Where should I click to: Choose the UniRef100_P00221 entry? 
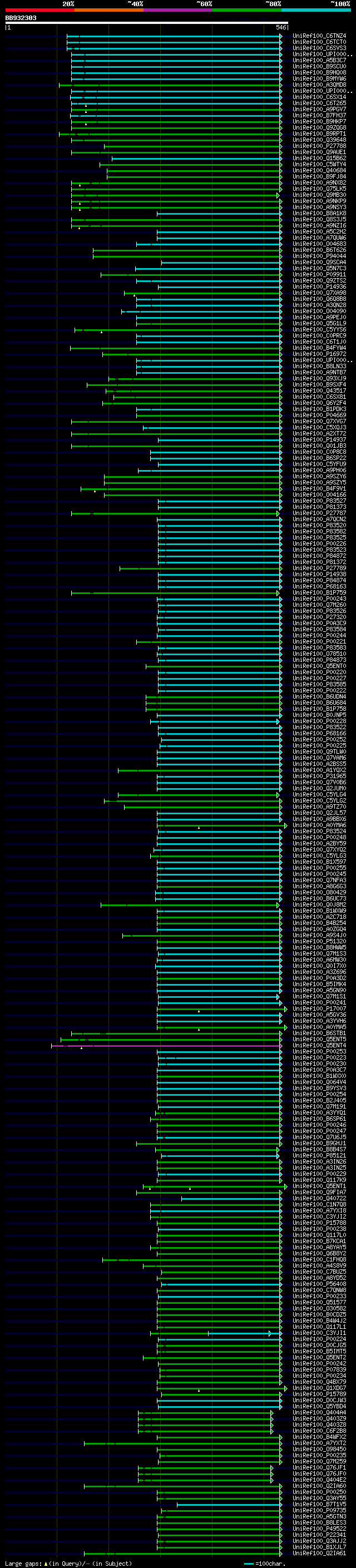[x=319, y=641]
